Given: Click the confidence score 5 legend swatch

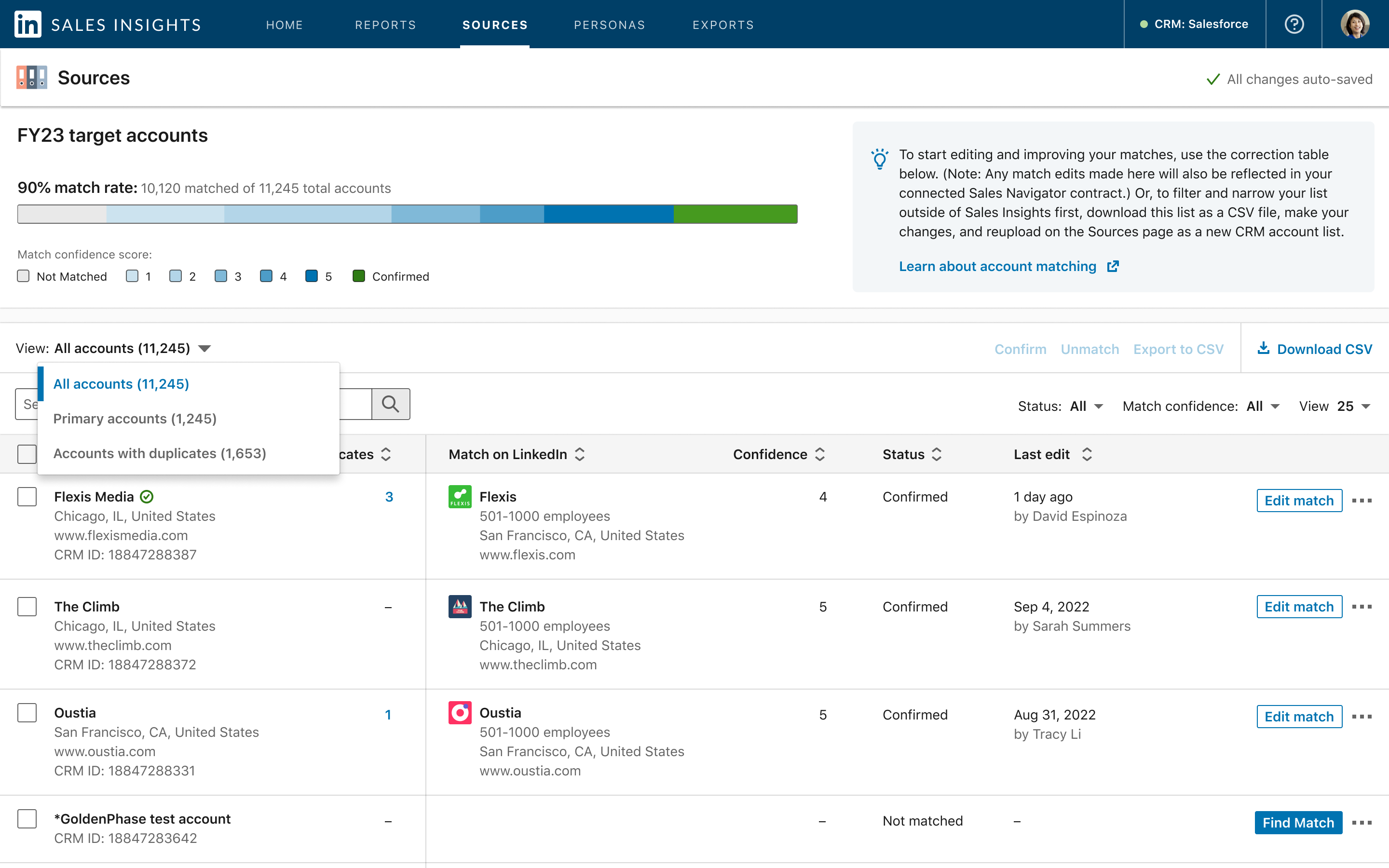Looking at the screenshot, I should (312, 276).
